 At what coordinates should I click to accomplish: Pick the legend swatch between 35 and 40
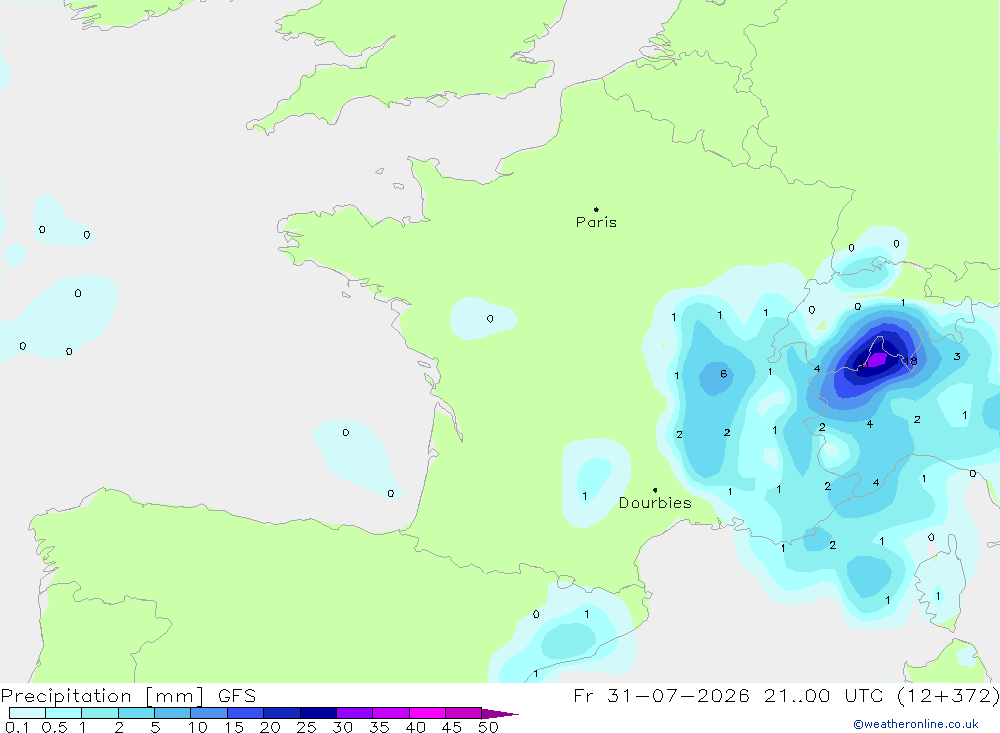pyautogui.click(x=390, y=713)
